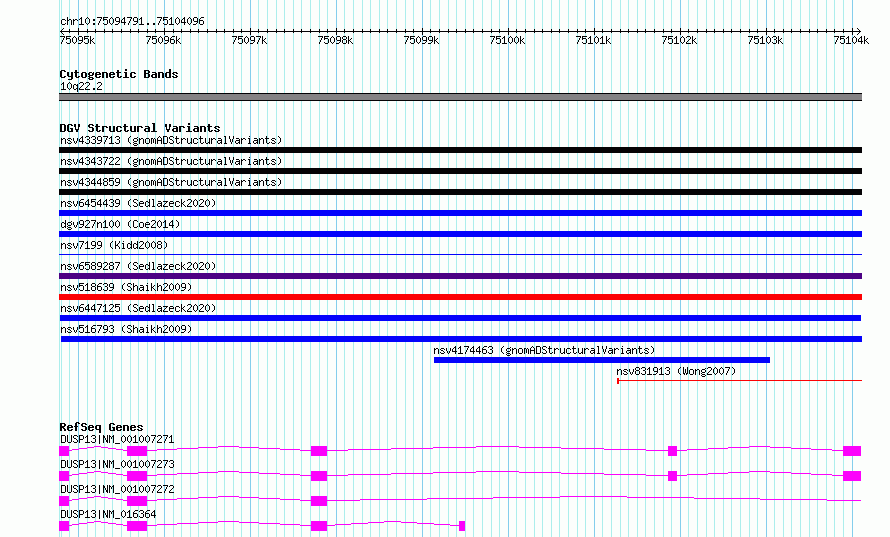The width and height of the screenshot is (890, 537).
Task: Click the third exon of DUSP13|NM_001007273
Action: (319, 476)
